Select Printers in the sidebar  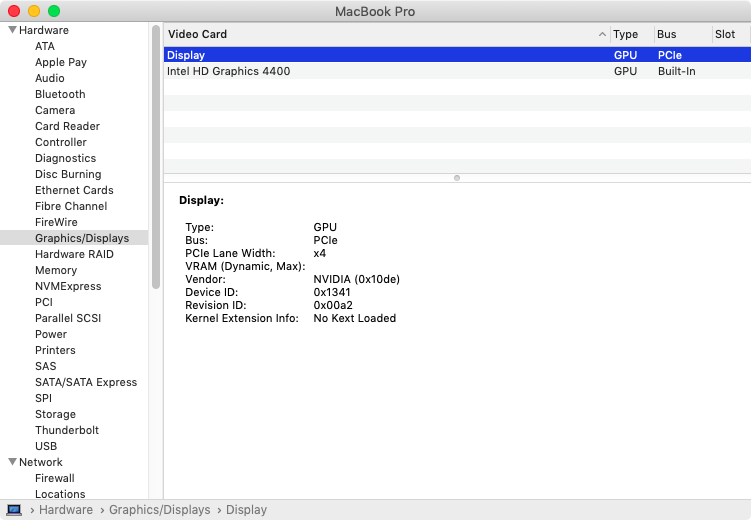pos(55,350)
